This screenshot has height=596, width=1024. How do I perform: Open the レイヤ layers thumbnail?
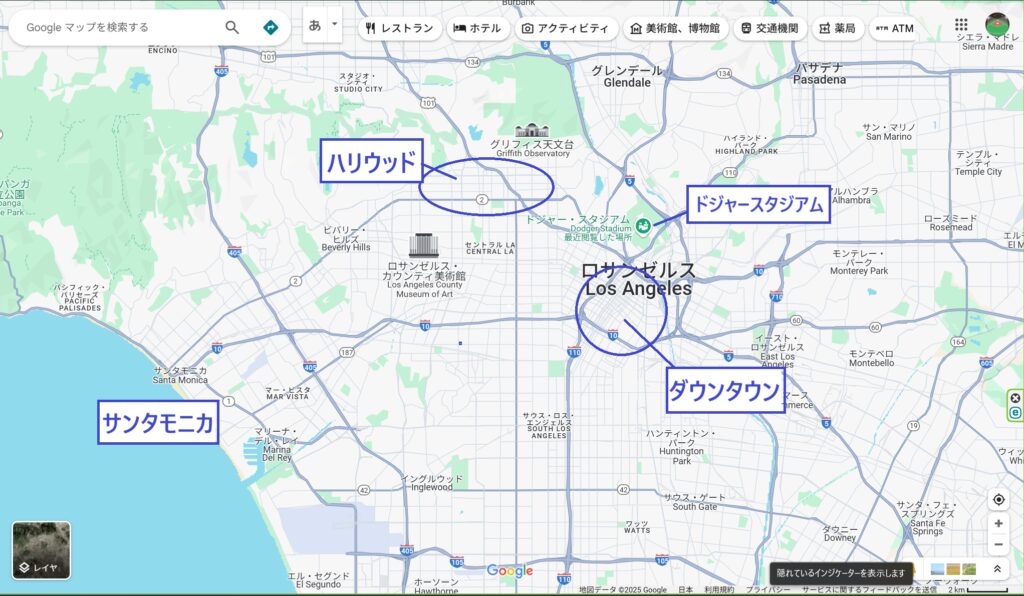click(x=41, y=550)
